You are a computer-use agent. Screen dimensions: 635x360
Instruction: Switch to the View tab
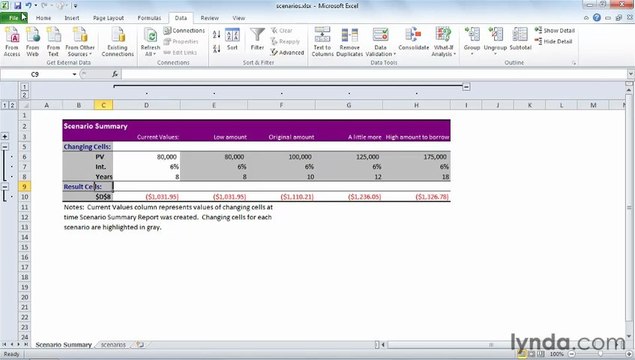point(239,18)
